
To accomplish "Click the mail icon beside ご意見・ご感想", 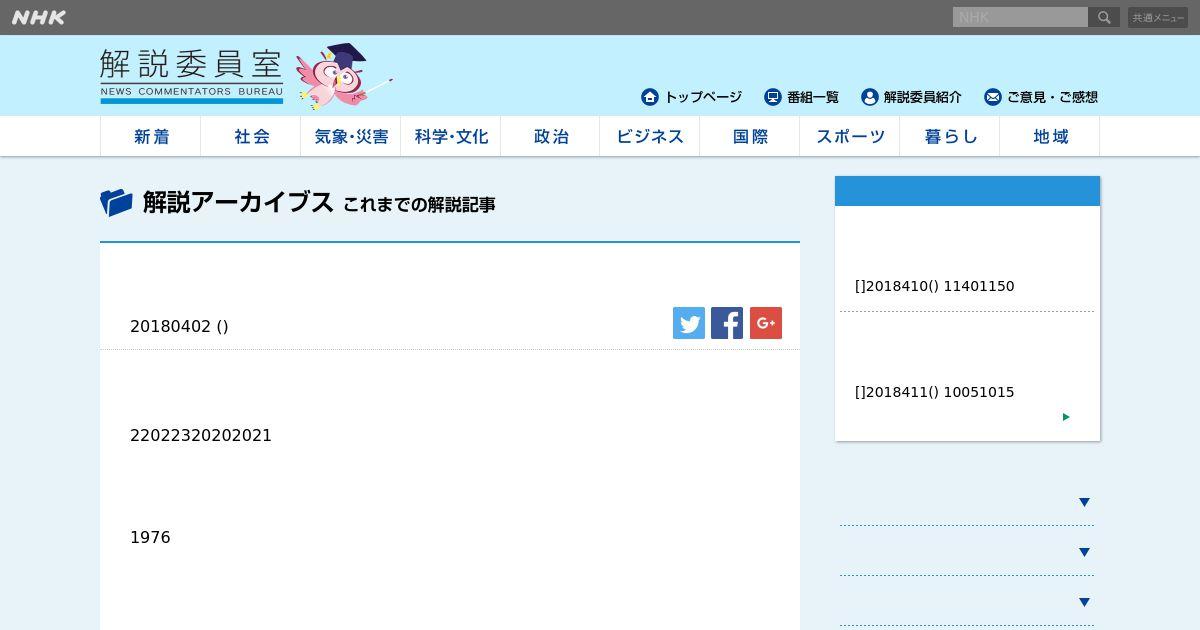I will [993, 97].
